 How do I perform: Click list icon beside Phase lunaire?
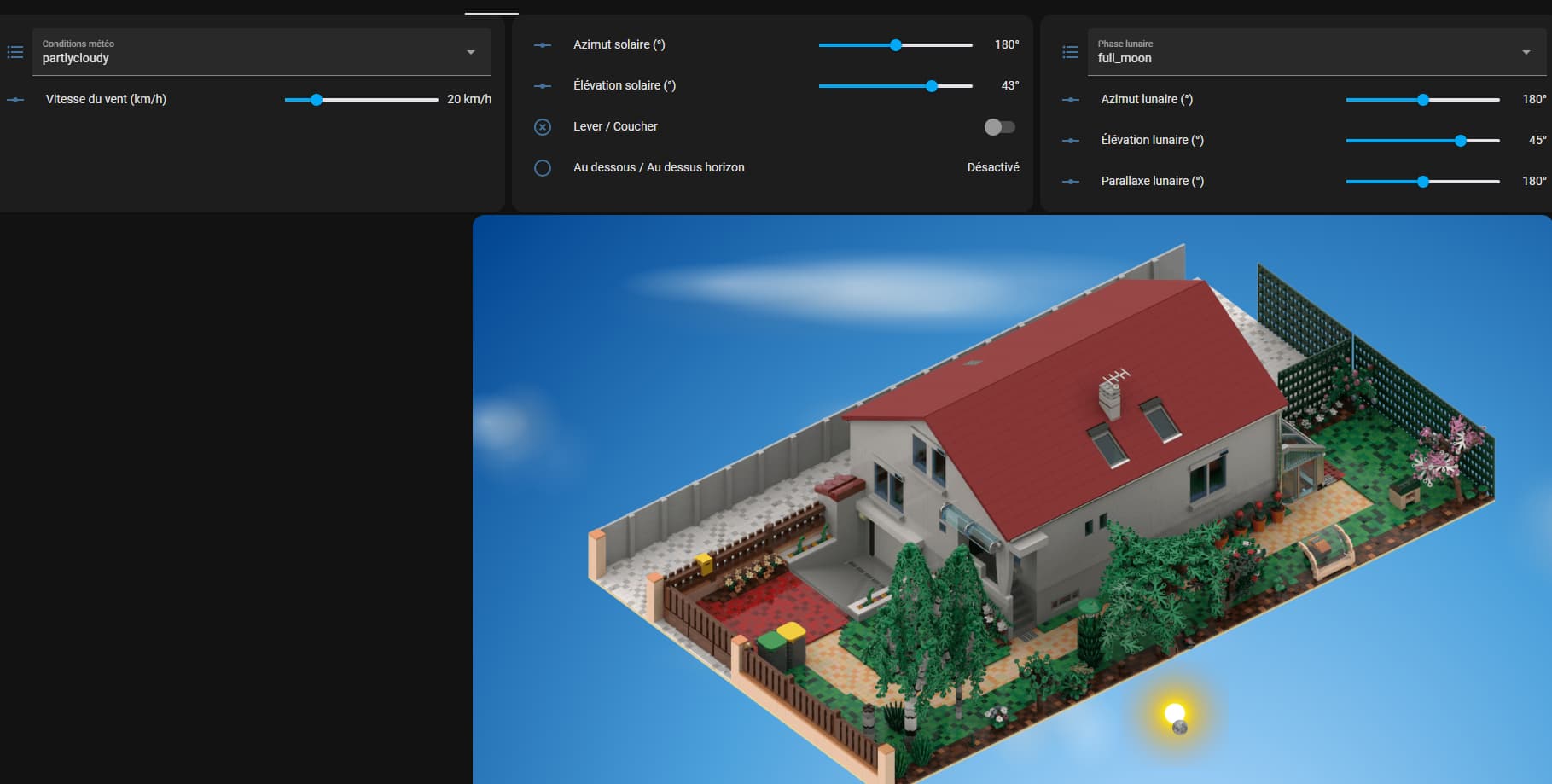click(x=1070, y=52)
